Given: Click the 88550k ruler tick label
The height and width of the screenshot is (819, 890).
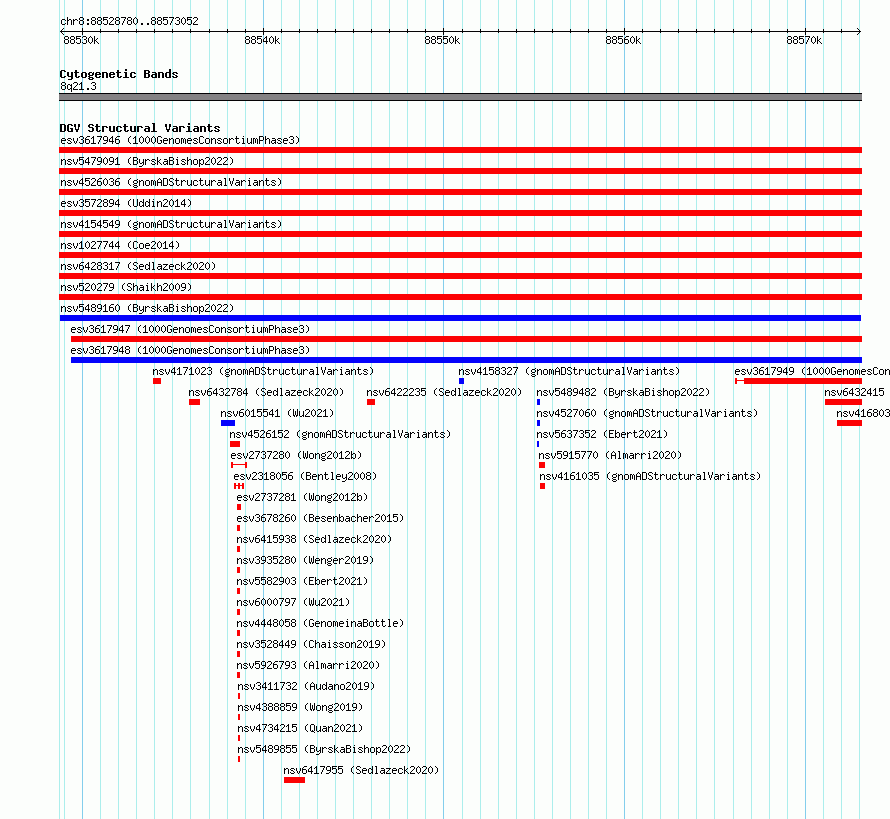Looking at the screenshot, I should point(442,40).
